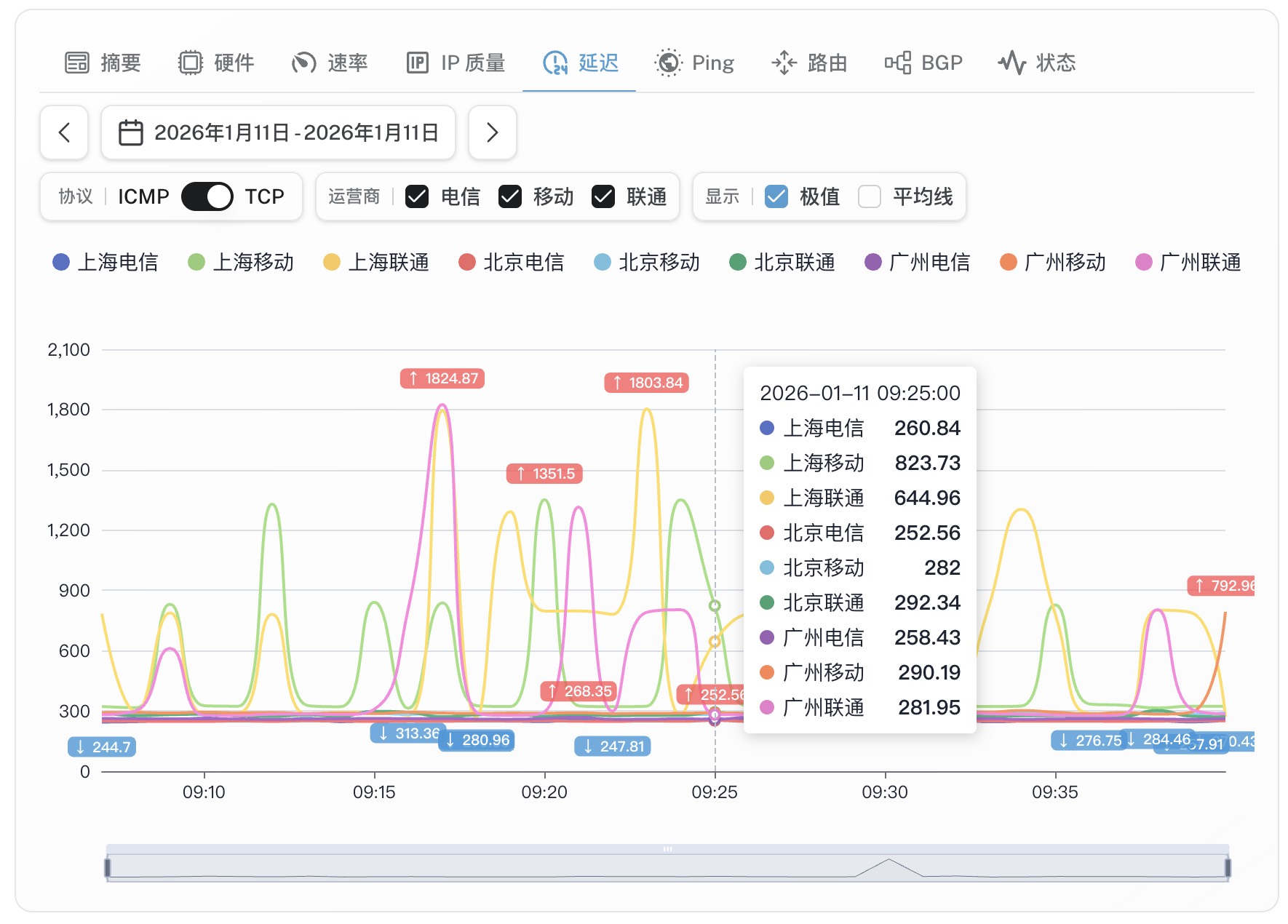
Task: Select the Ping tab
Action: coord(694,63)
